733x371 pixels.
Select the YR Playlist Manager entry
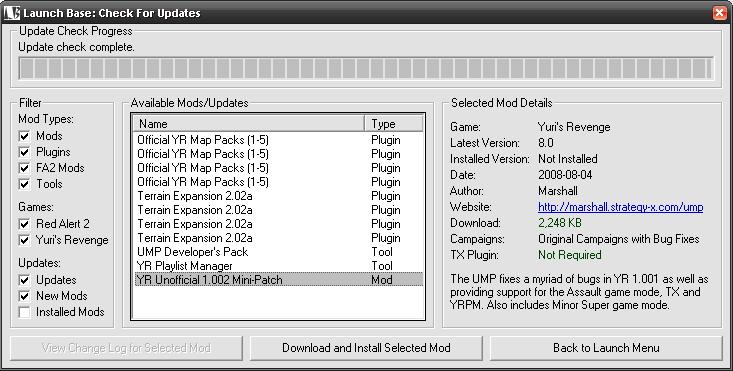coord(279,266)
